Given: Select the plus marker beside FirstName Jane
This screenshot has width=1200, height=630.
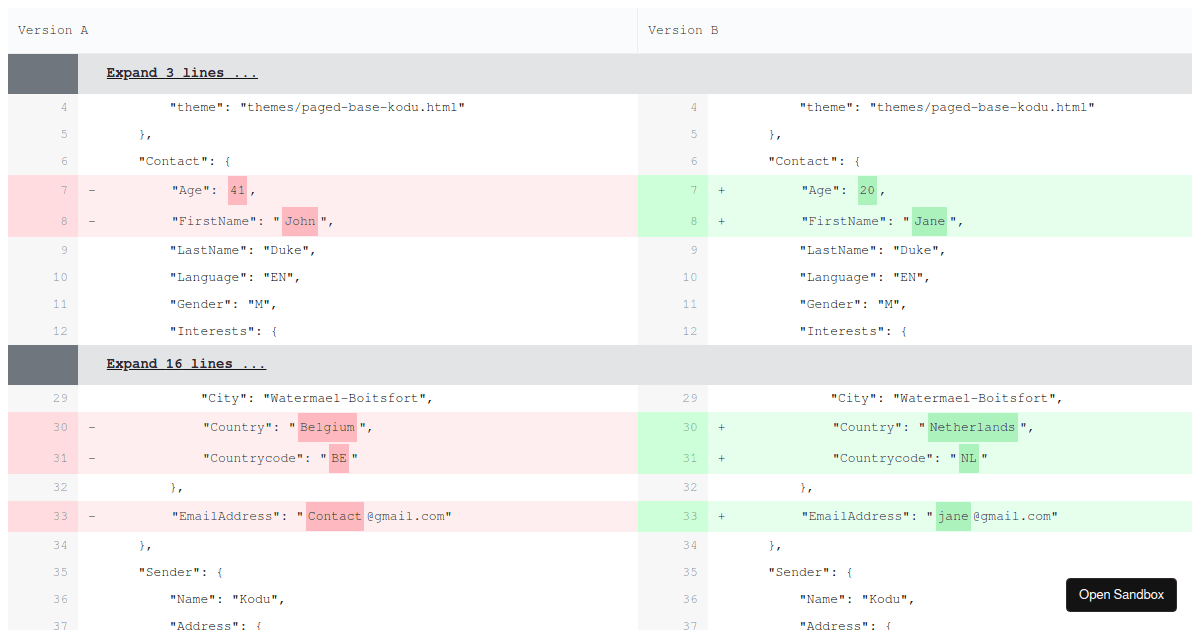Looking at the screenshot, I should coord(721,221).
